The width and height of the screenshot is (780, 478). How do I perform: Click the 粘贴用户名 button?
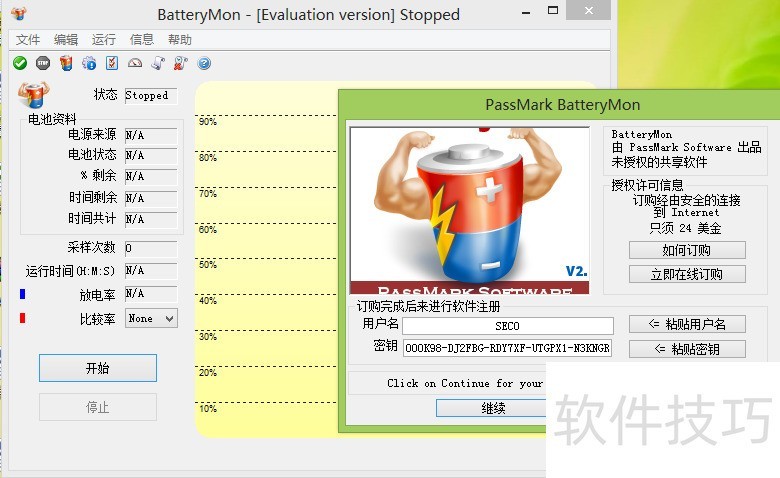click(687, 324)
